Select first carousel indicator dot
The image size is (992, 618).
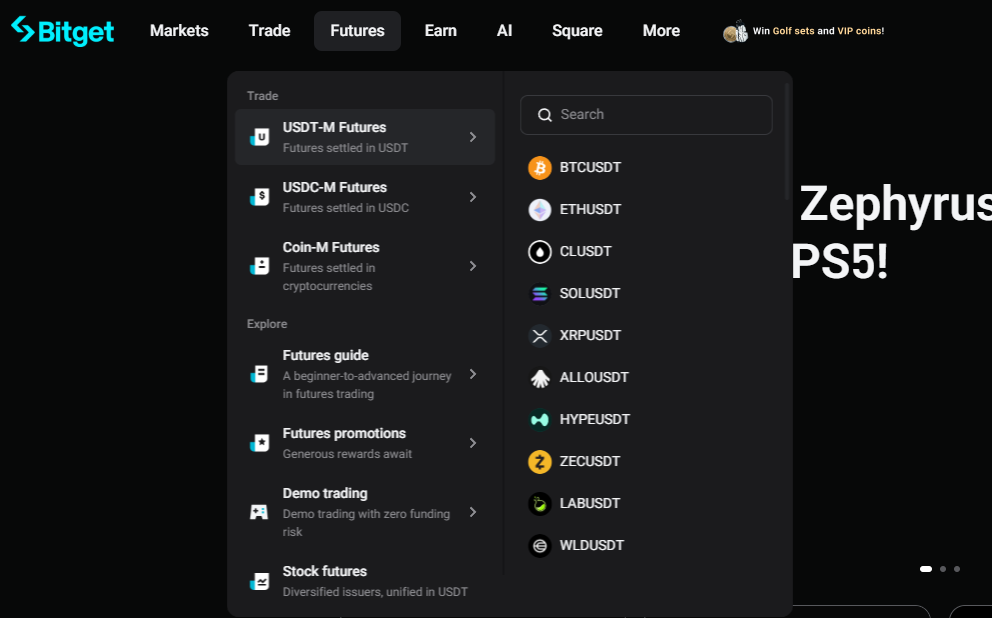926,569
